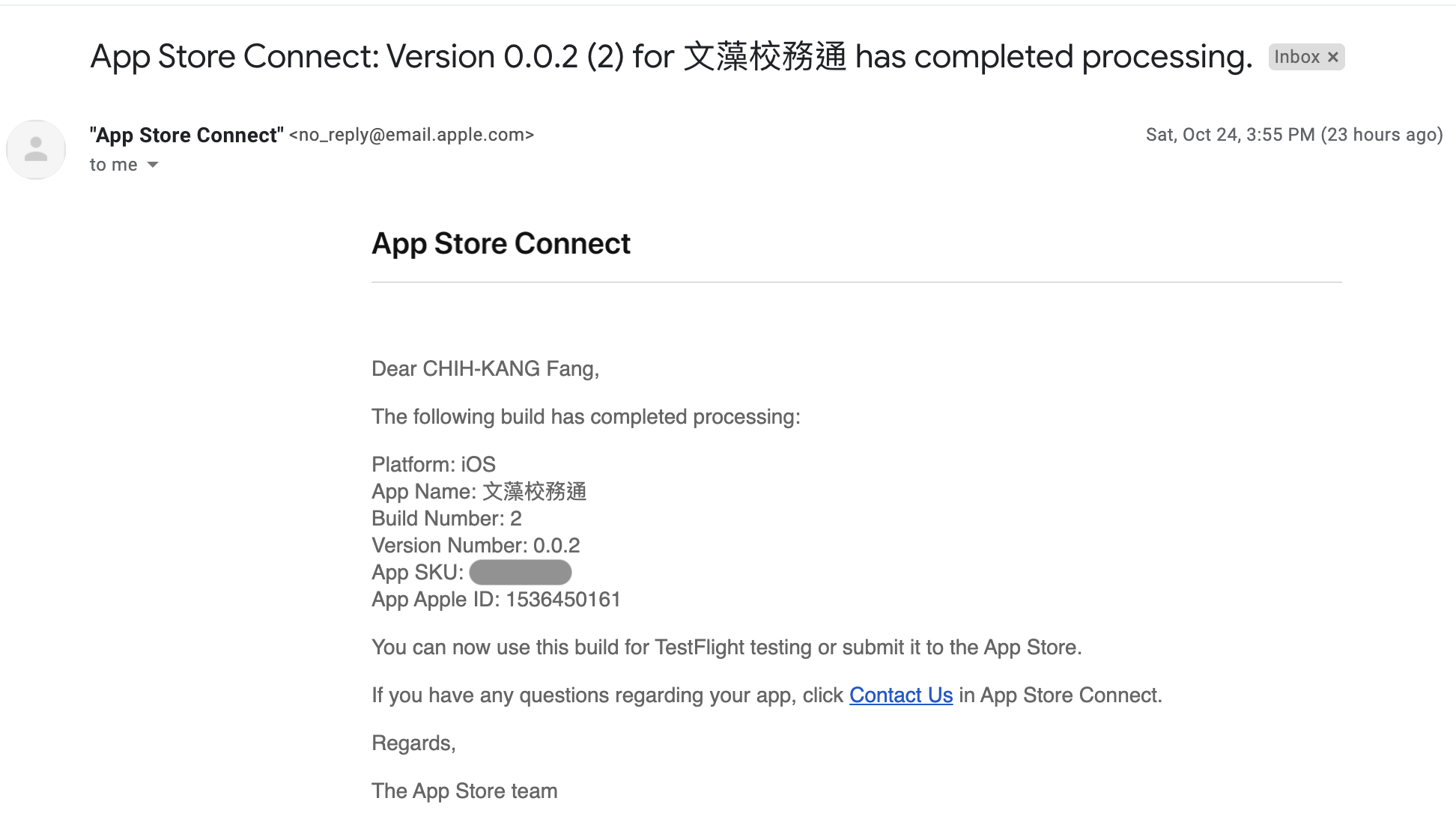Click the Inbox label chip

click(1296, 57)
